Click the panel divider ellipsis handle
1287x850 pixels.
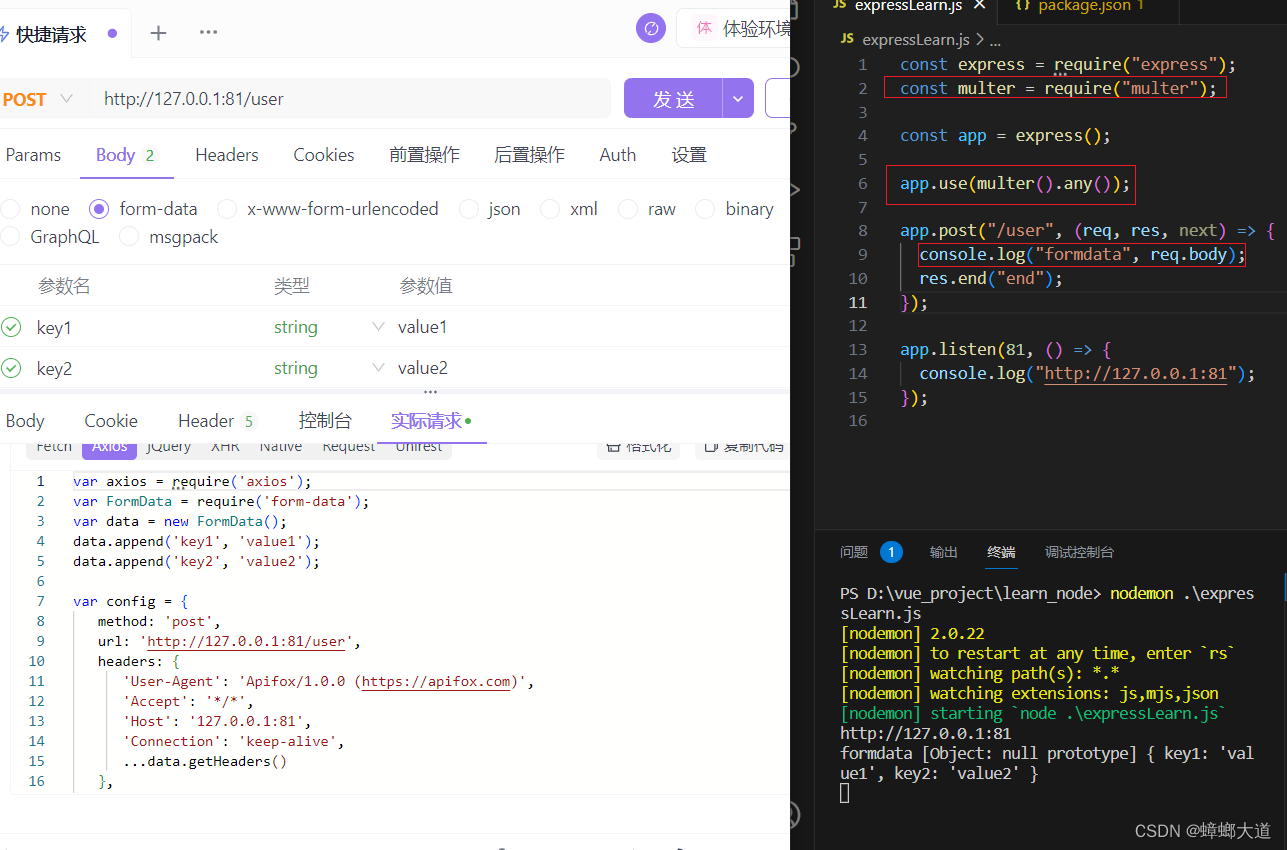point(431,392)
